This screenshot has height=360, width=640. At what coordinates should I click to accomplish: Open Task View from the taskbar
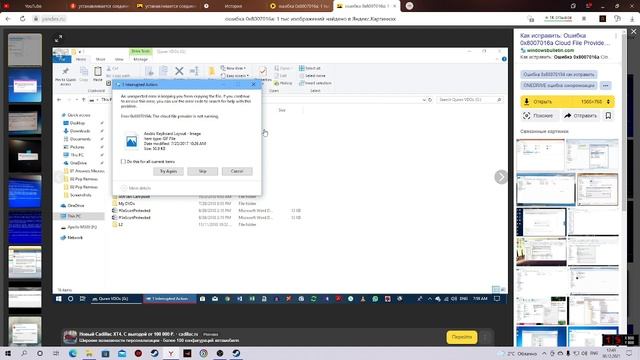(56, 353)
